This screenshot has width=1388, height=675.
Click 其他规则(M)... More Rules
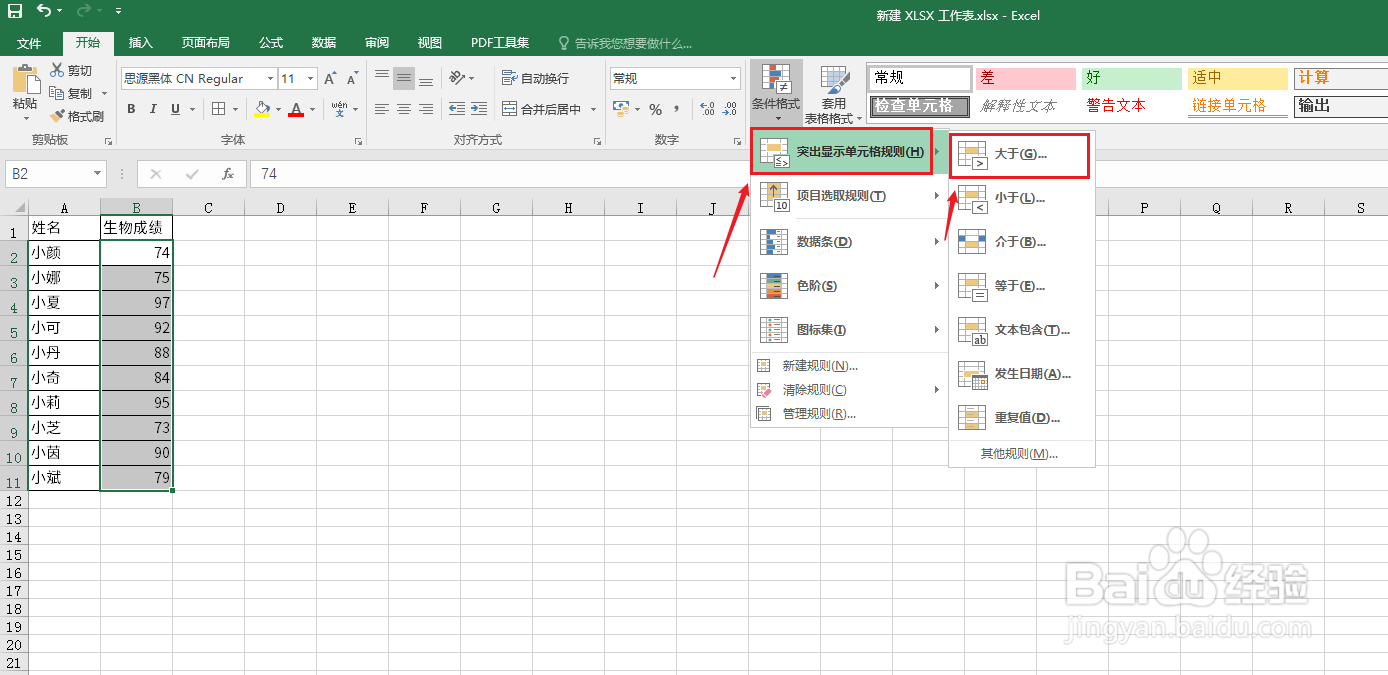coord(1020,454)
